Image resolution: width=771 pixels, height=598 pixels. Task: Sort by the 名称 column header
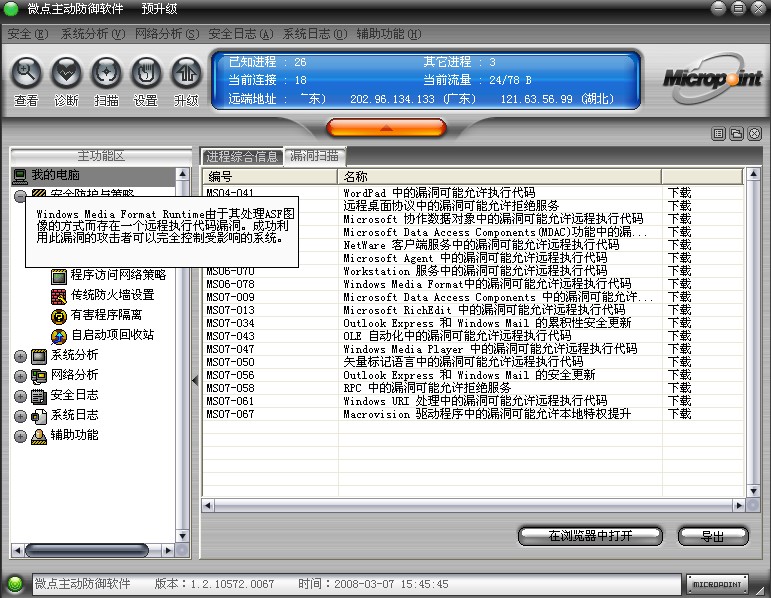click(x=499, y=177)
